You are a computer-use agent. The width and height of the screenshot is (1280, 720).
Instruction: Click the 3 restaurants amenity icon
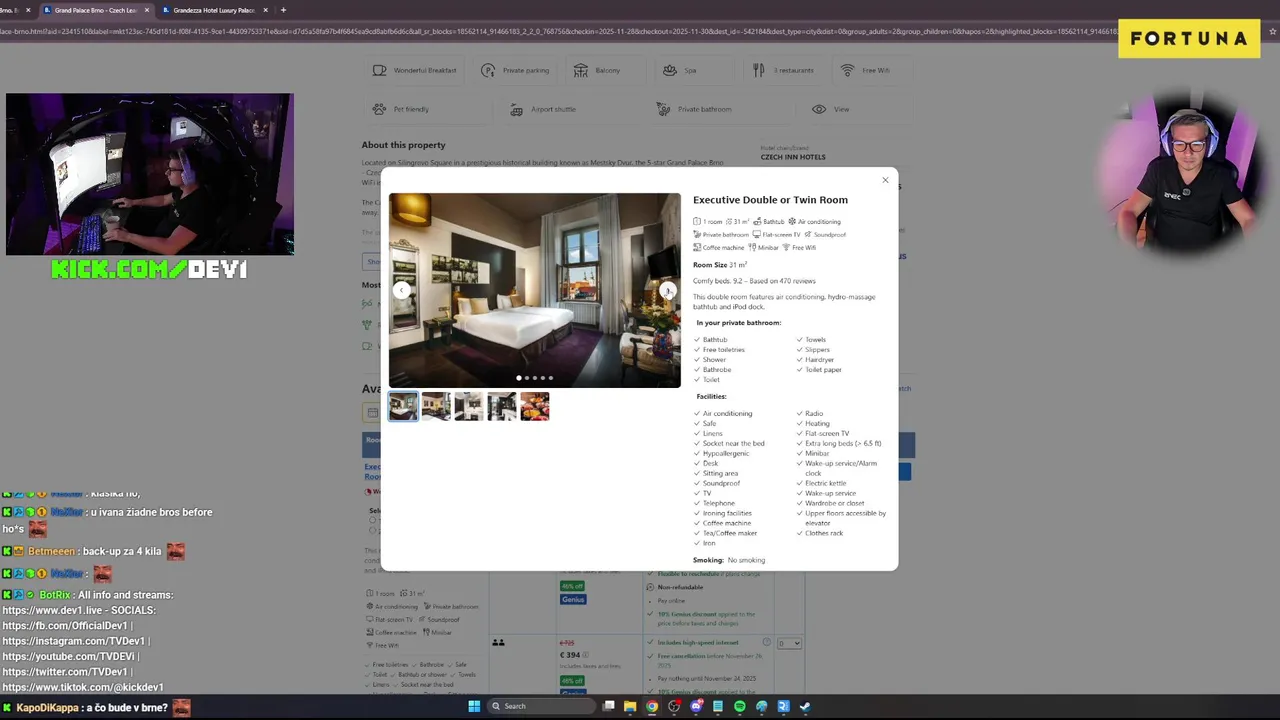pos(759,70)
